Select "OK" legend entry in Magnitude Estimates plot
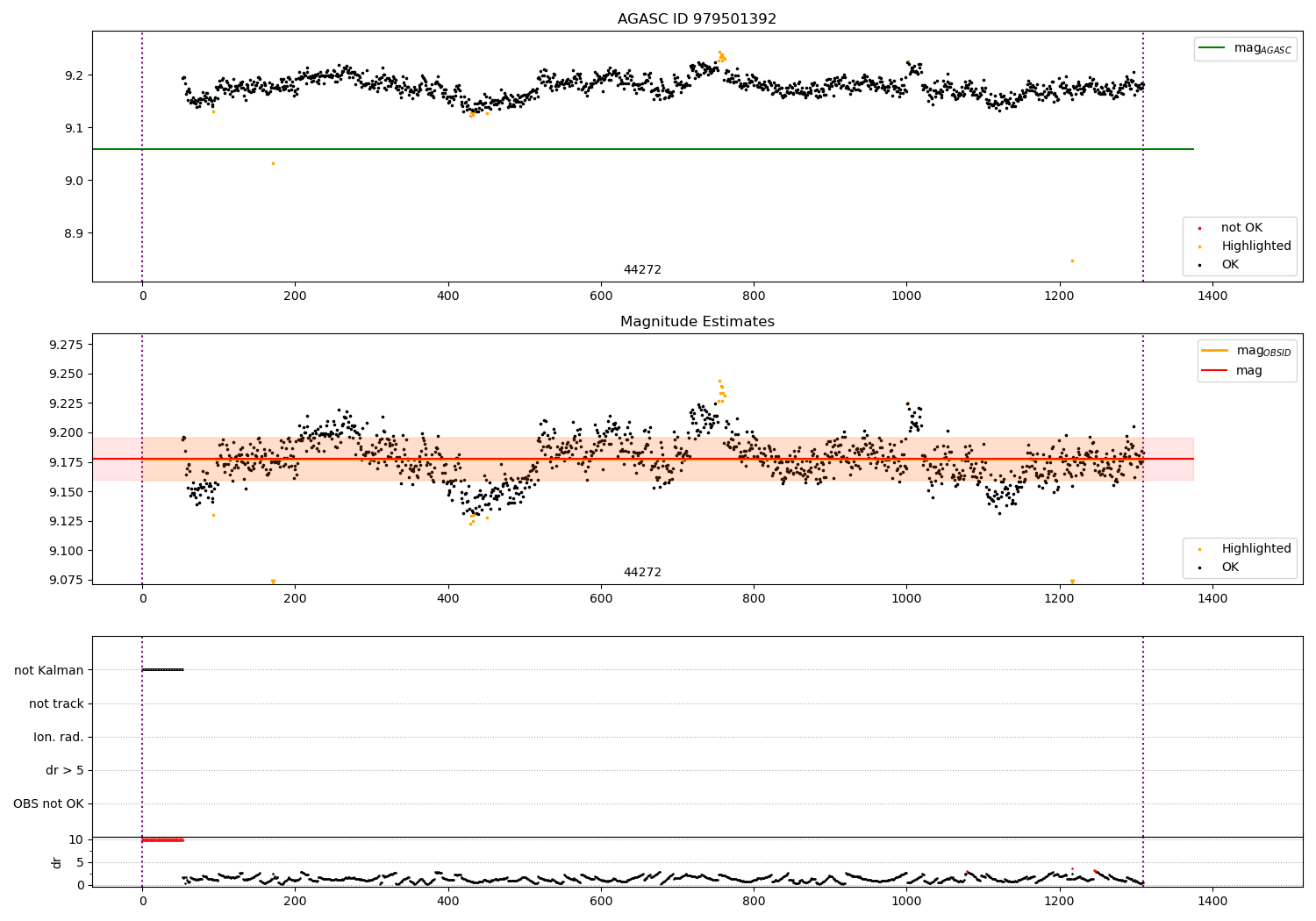Viewport: 1316px width, 921px height. click(x=1230, y=568)
